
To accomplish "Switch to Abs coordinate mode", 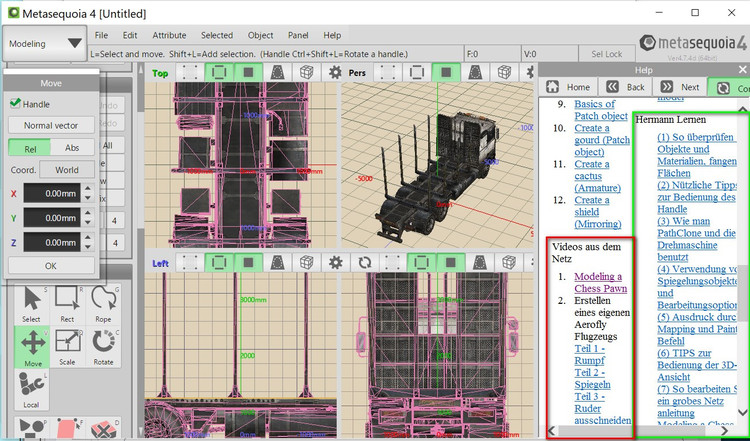I will pyautogui.click(x=72, y=147).
